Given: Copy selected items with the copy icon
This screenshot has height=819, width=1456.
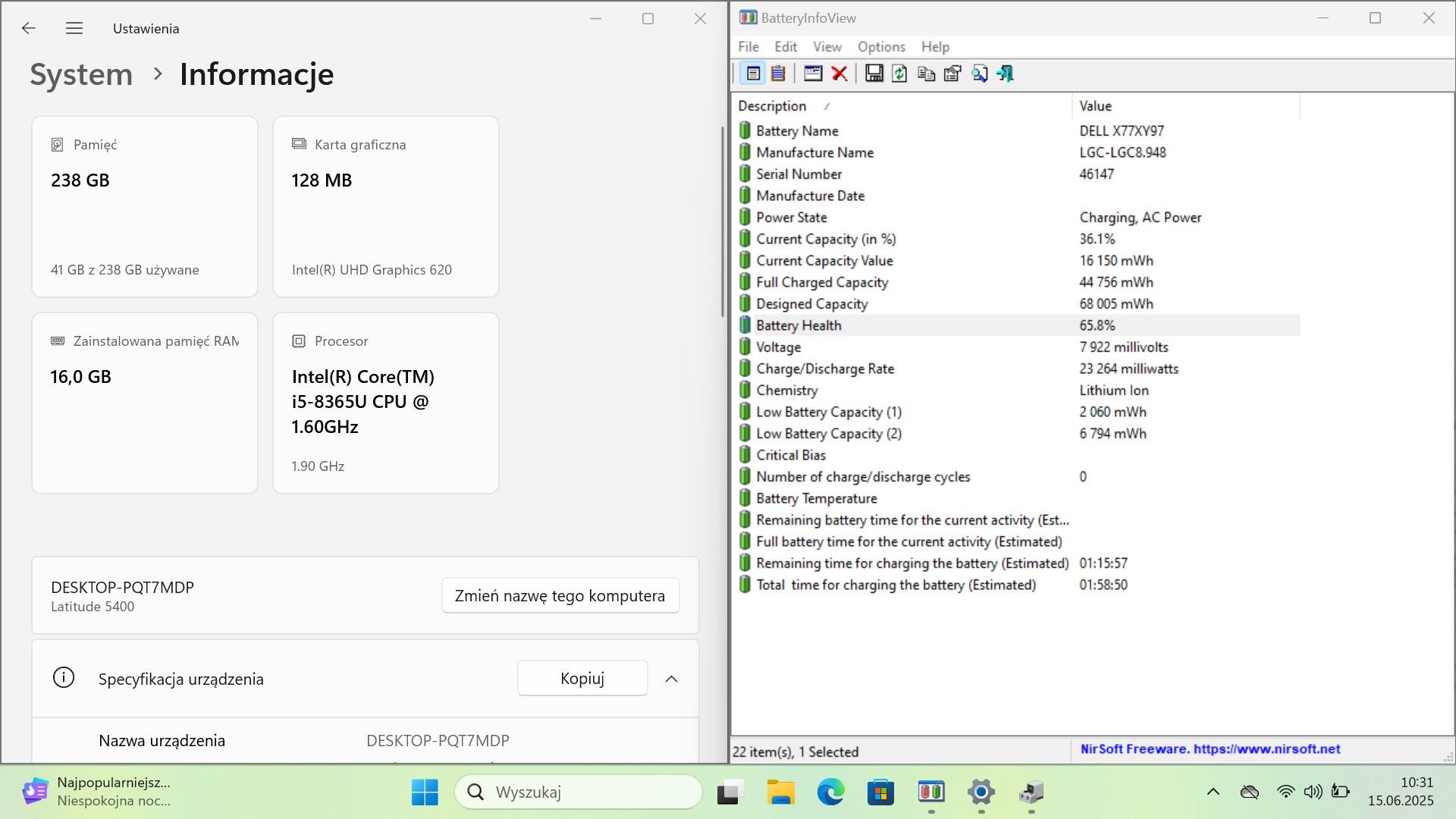Looking at the screenshot, I should (926, 74).
